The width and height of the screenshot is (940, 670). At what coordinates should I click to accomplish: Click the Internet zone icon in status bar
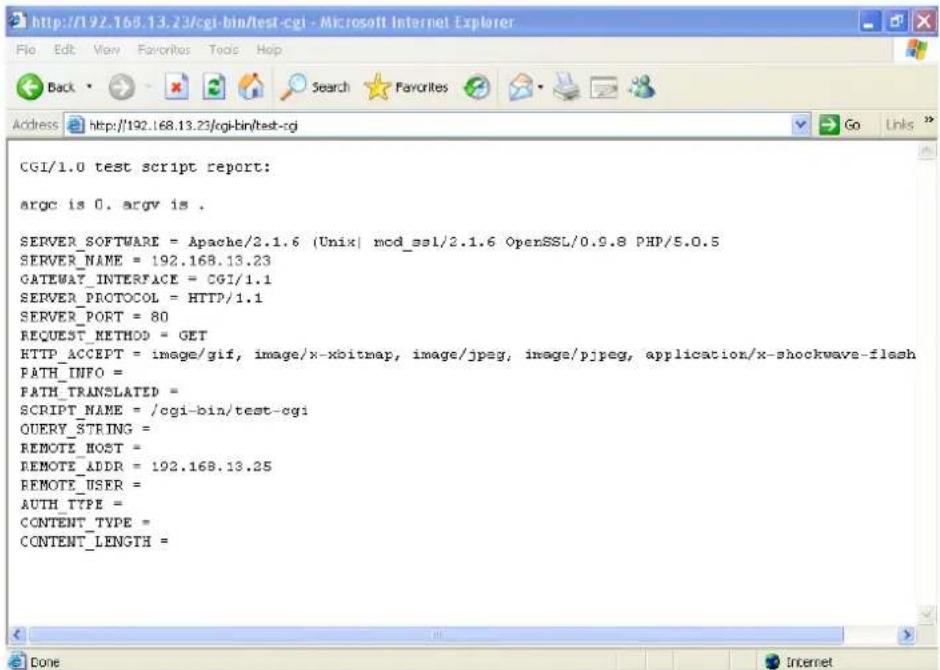[x=772, y=662]
